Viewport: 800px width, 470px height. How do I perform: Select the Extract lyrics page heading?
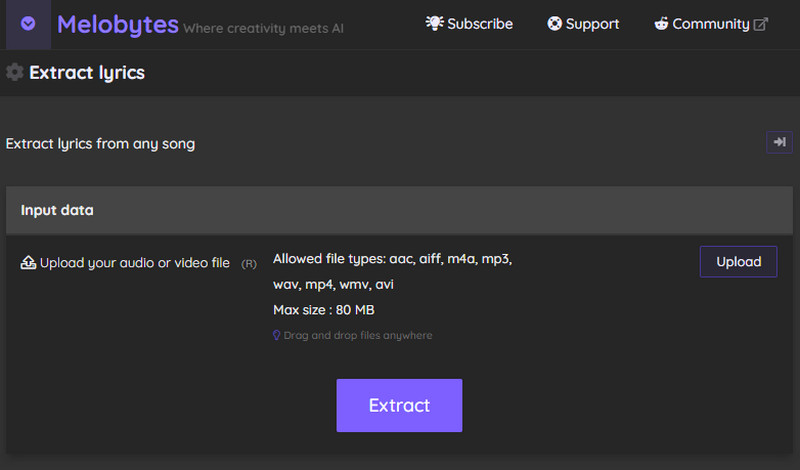pos(87,72)
